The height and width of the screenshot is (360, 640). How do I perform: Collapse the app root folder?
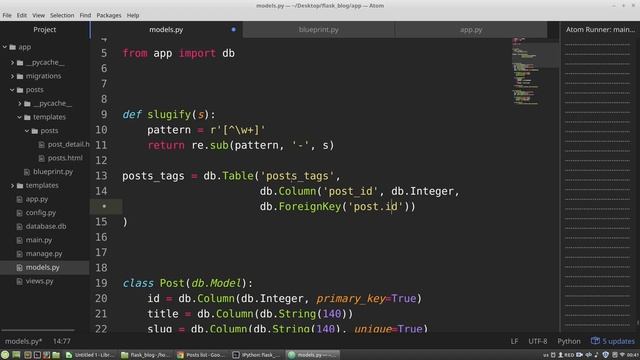tap(5, 47)
